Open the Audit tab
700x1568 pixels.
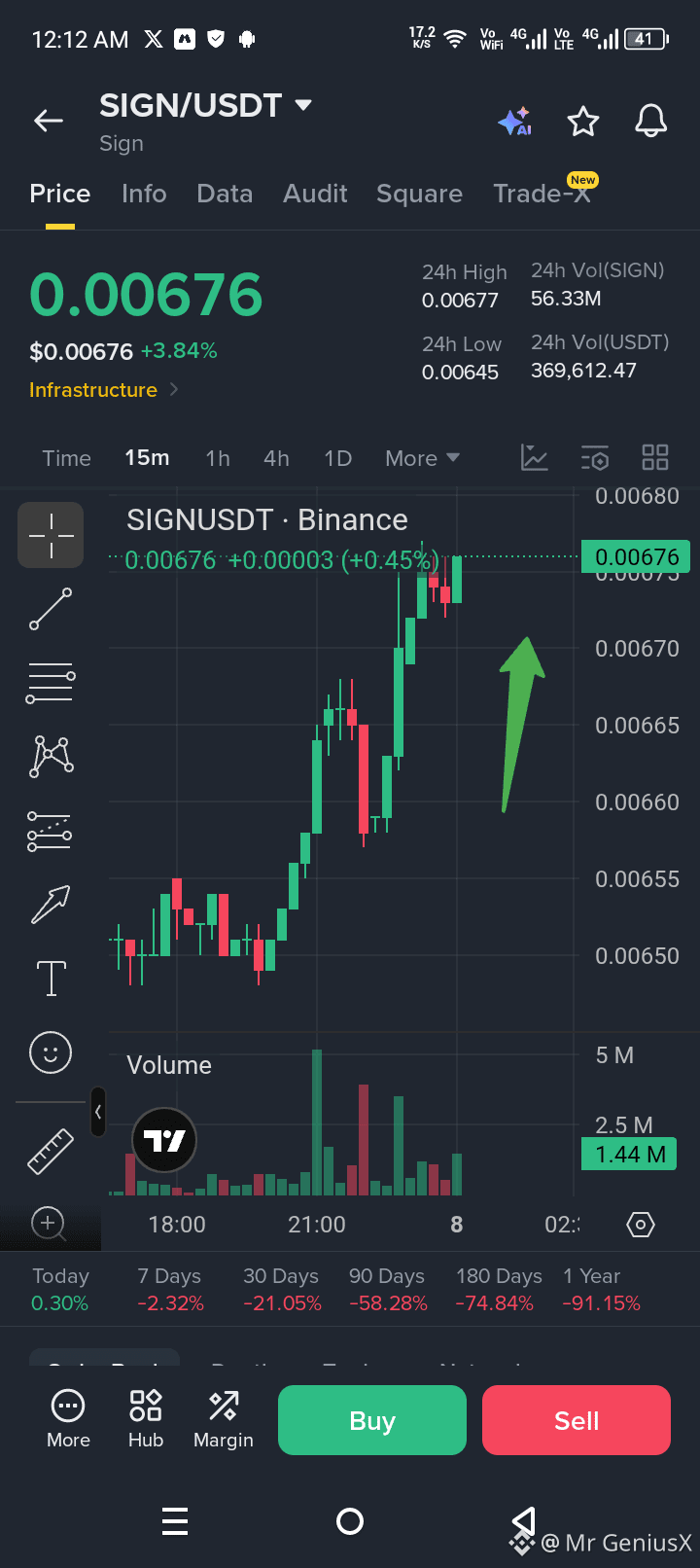point(315,194)
